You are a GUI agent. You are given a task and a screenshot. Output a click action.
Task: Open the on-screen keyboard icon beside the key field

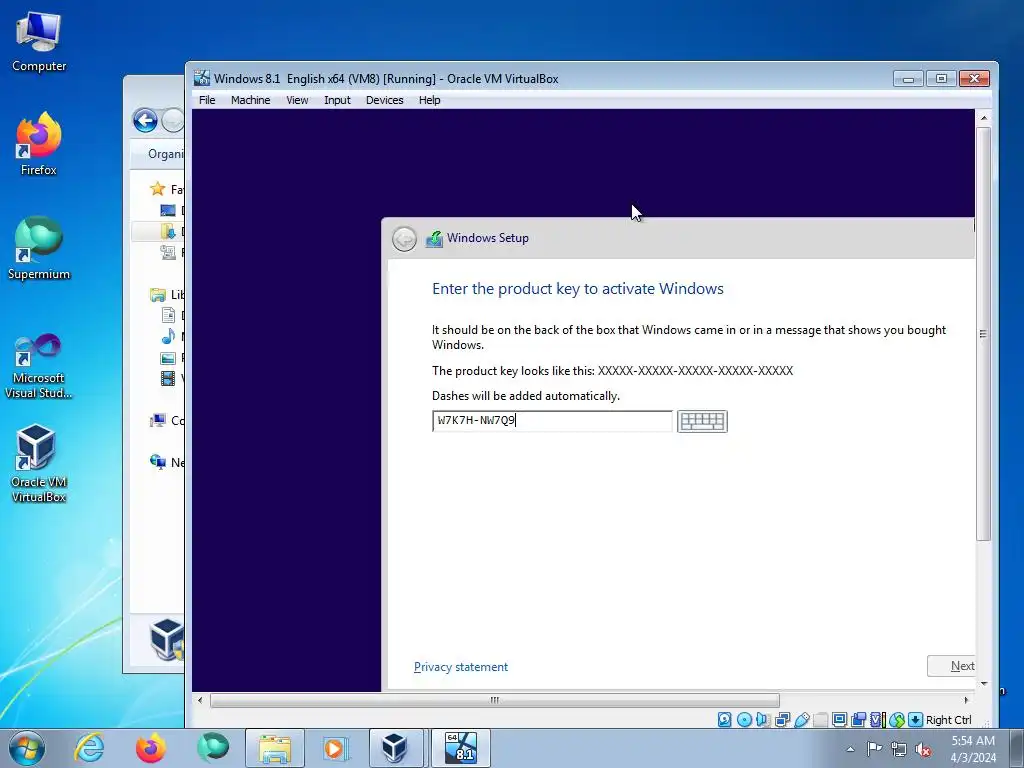click(x=702, y=421)
